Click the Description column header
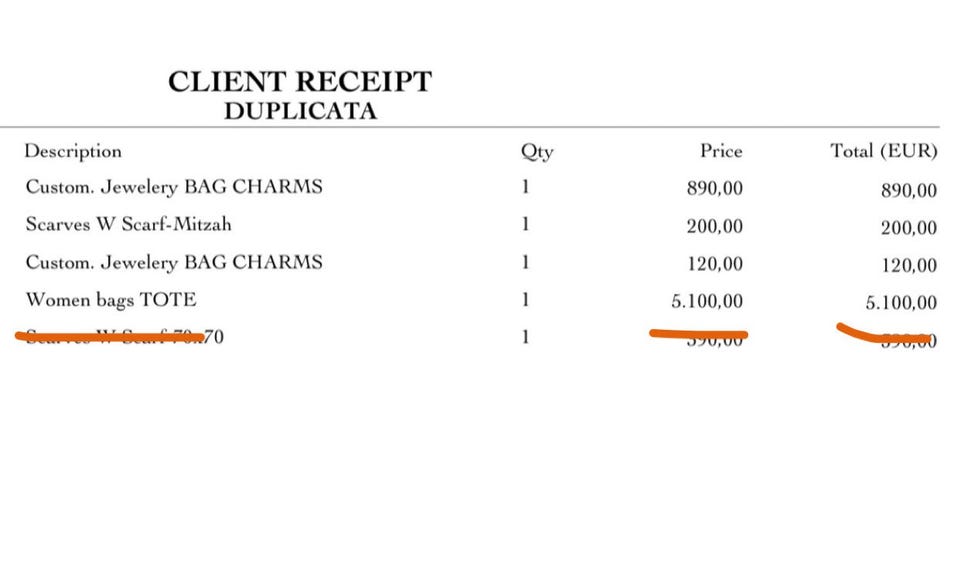 tap(73, 151)
